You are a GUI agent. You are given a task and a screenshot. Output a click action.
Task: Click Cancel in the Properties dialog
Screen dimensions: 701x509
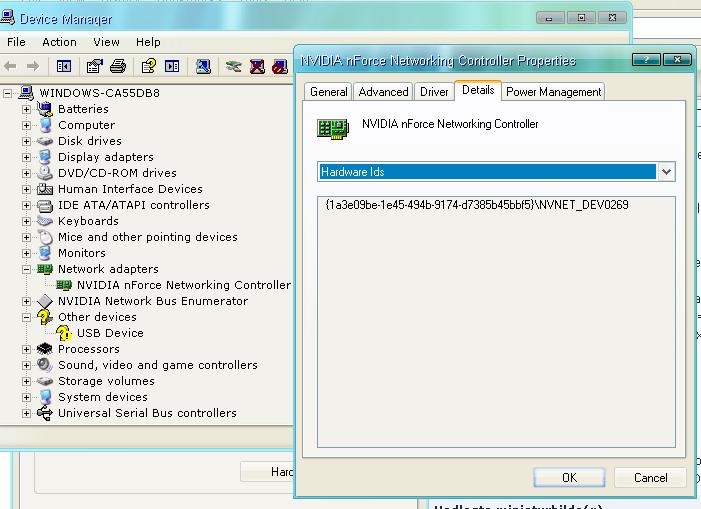(650, 478)
